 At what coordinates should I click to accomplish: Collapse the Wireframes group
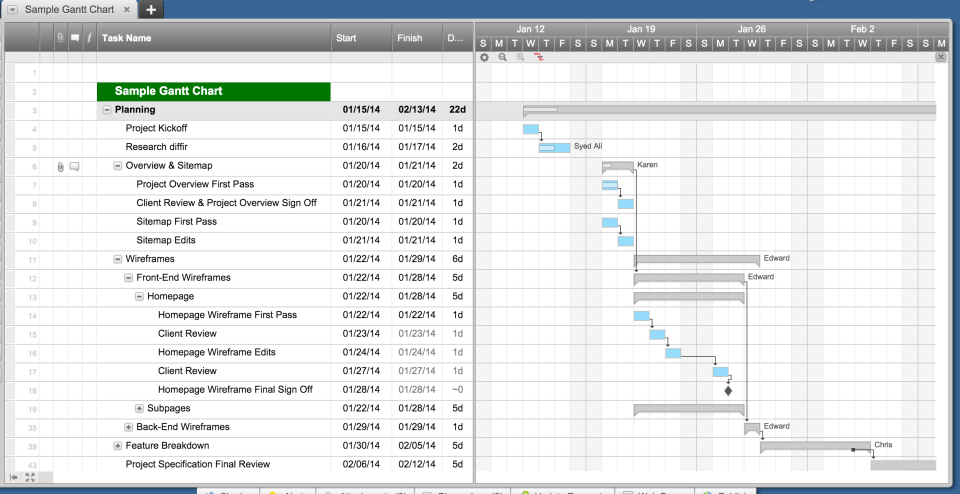pyautogui.click(x=118, y=259)
